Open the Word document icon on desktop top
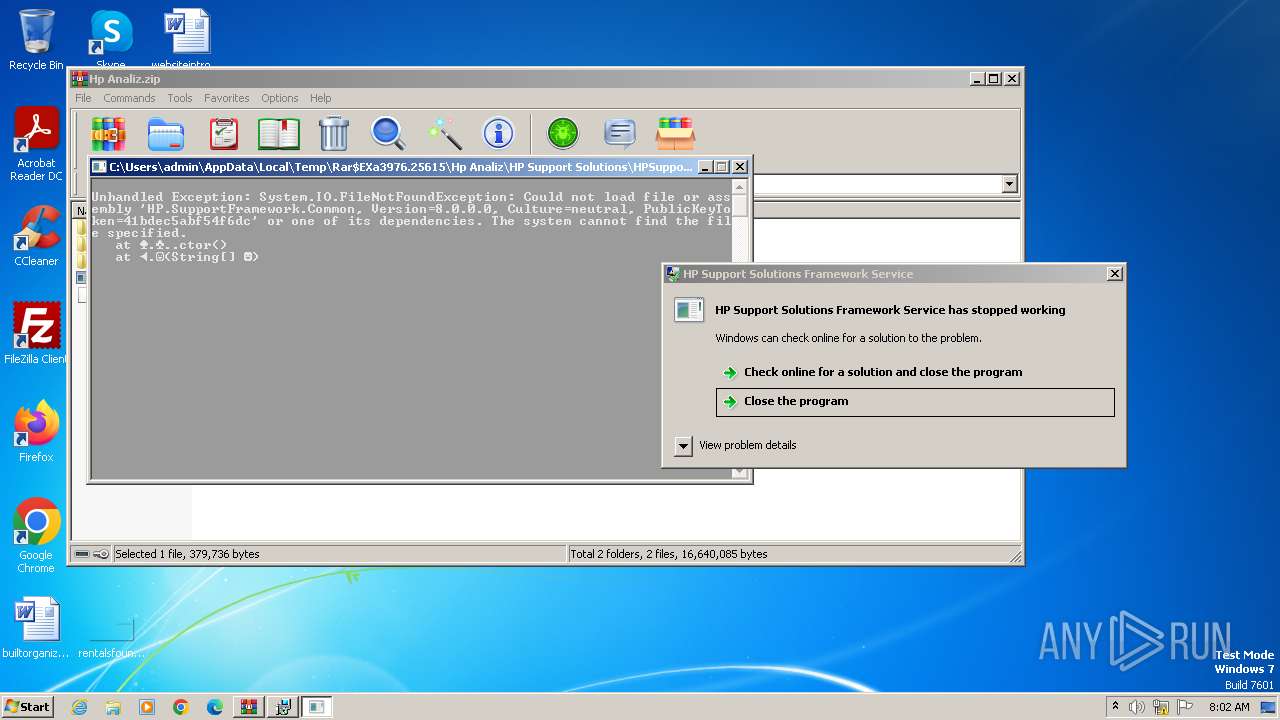The width and height of the screenshot is (1280, 720). click(187, 38)
